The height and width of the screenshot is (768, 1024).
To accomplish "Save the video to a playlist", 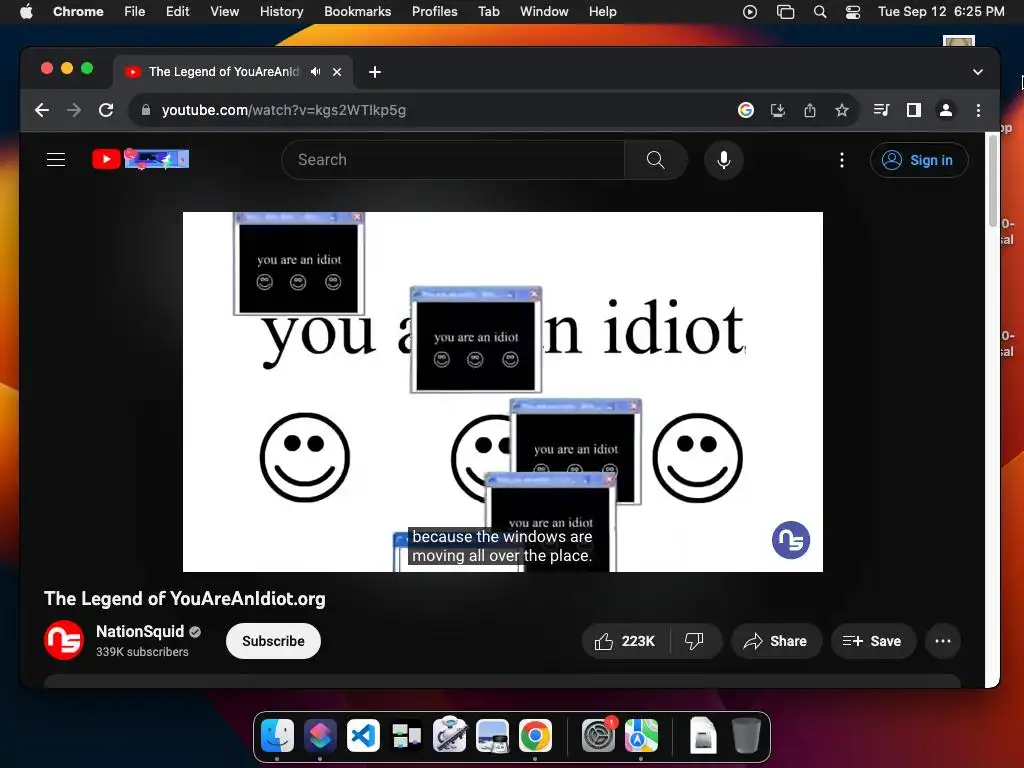I will point(872,641).
